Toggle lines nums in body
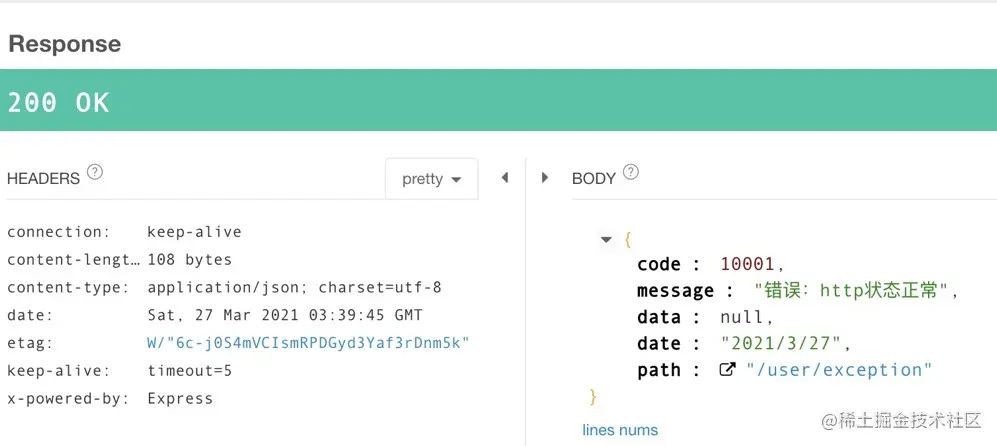Screen dimensions: 997x446 [x=620, y=430]
